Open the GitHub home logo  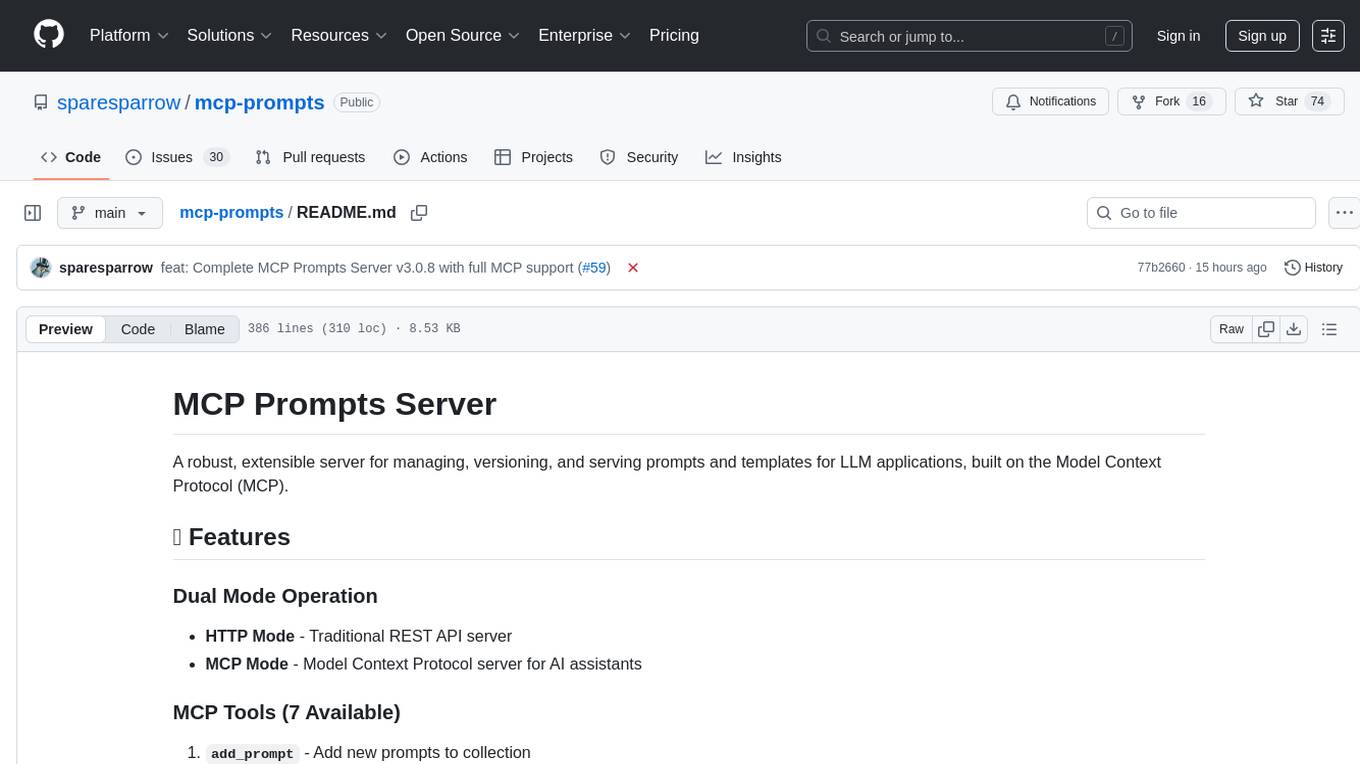(49, 35)
